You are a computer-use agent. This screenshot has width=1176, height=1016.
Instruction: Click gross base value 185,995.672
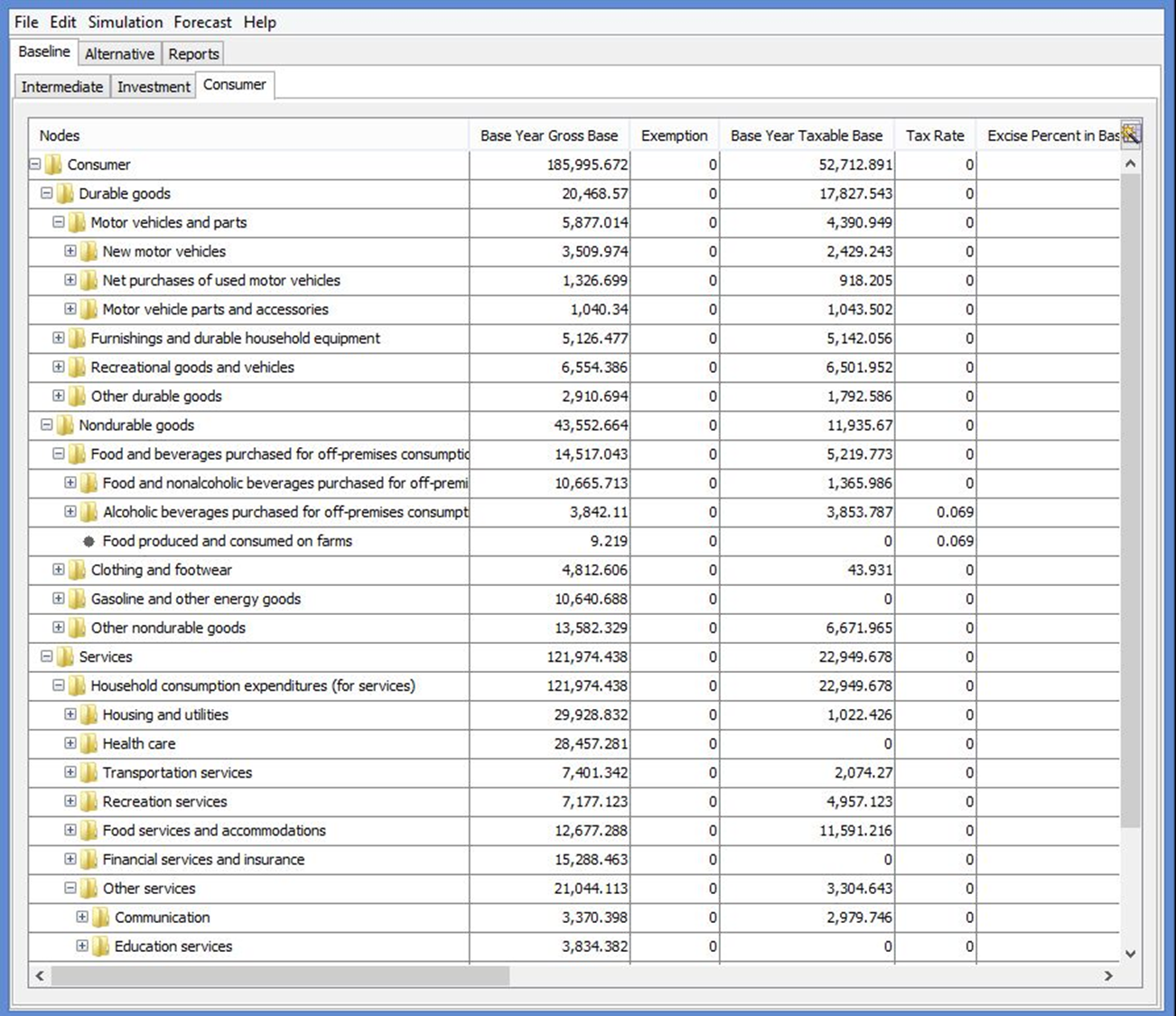tap(550, 164)
